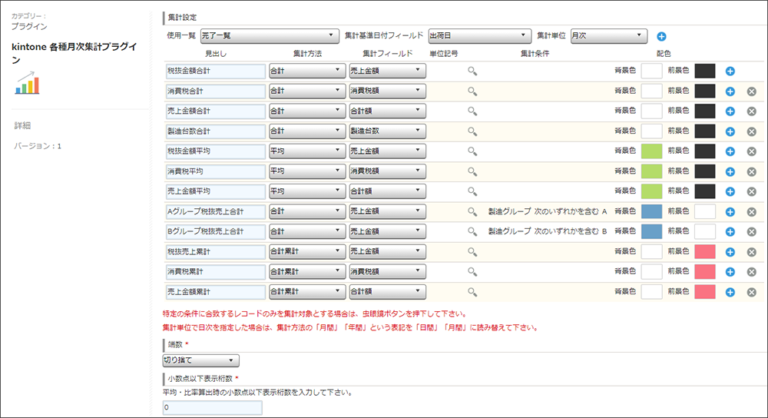Click pink foreground swatch in 税抜売上累計 row
768x418 pixels.
coord(705,252)
